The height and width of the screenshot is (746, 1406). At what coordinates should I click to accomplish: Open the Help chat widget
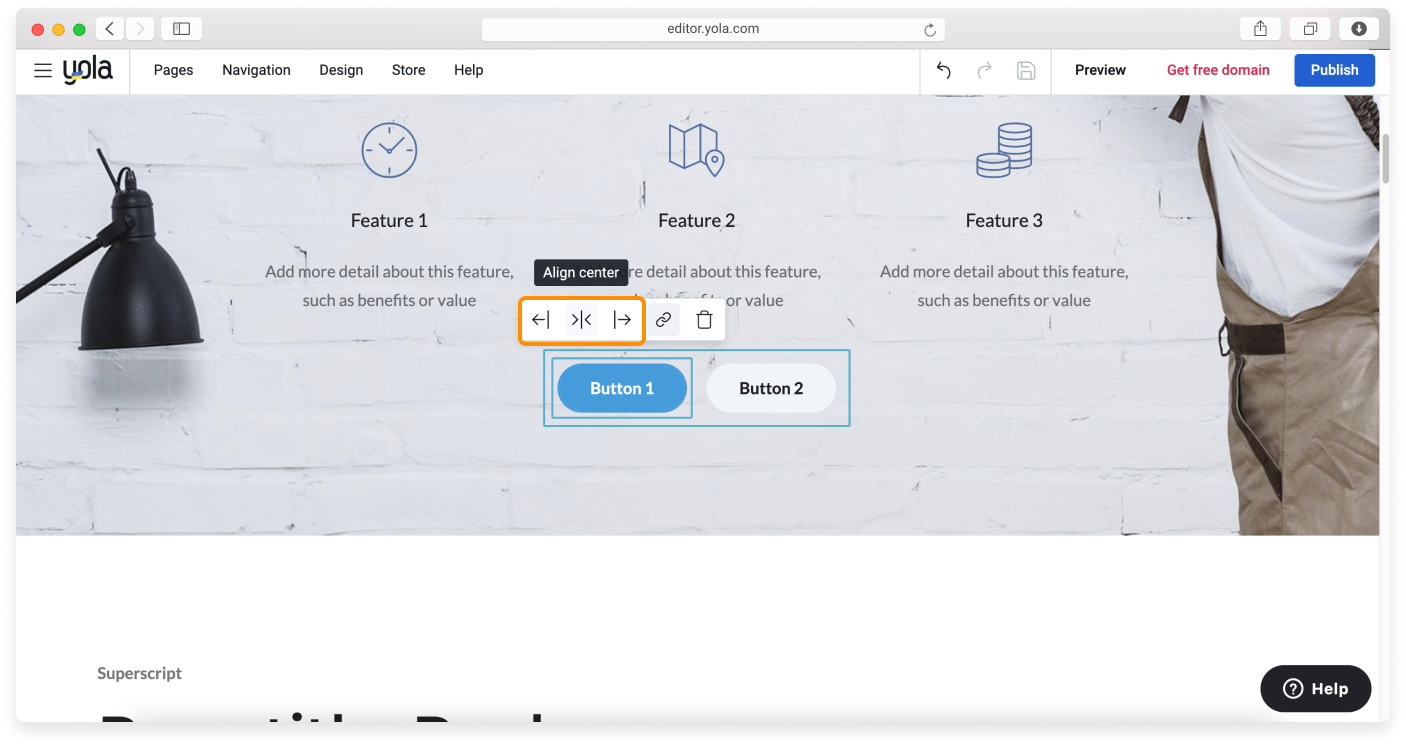(x=1315, y=688)
